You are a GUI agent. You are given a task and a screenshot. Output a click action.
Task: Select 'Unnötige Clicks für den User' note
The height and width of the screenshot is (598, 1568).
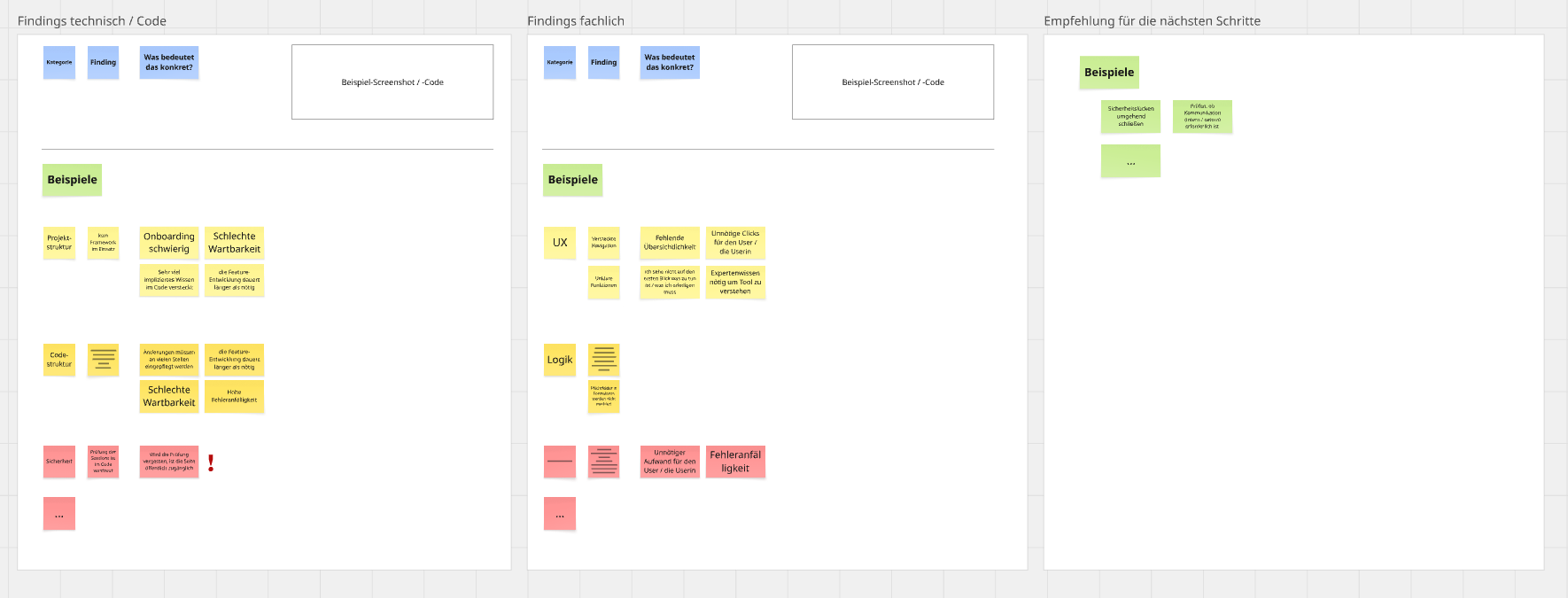tap(735, 243)
